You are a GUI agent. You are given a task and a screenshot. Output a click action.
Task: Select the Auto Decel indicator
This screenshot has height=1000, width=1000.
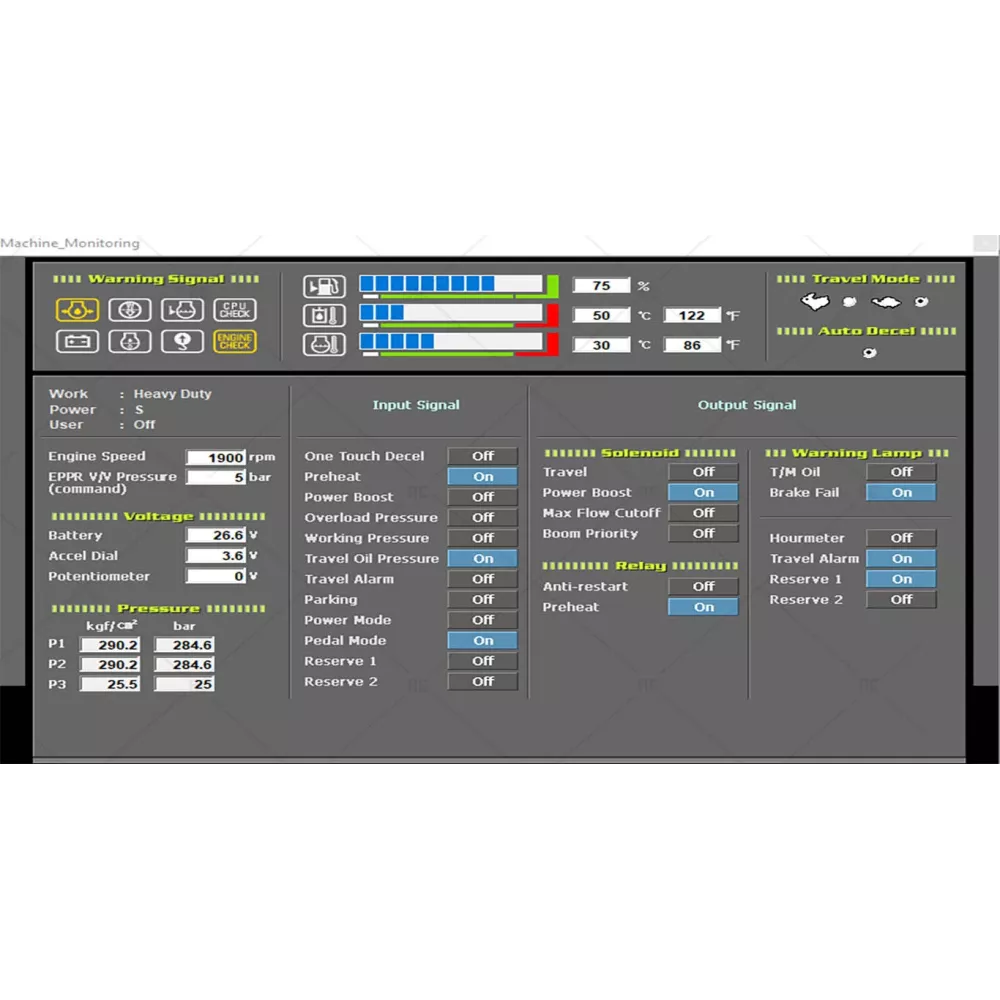tap(869, 353)
